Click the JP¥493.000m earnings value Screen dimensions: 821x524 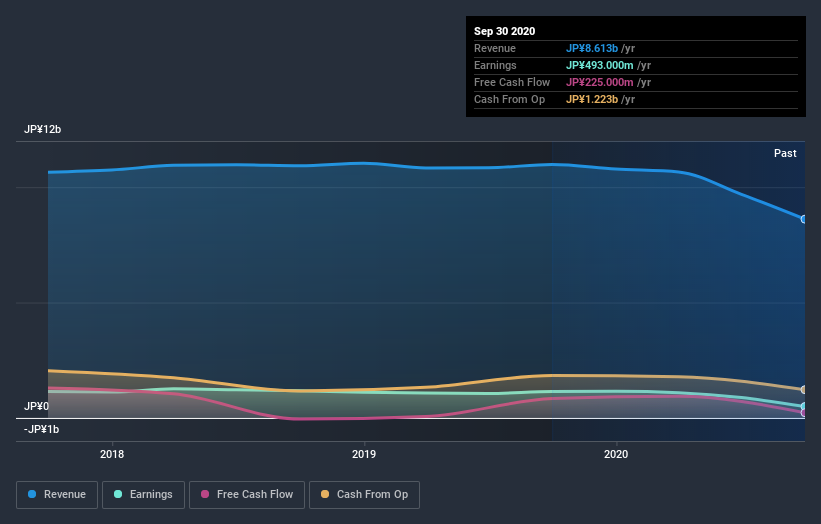[600, 65]
